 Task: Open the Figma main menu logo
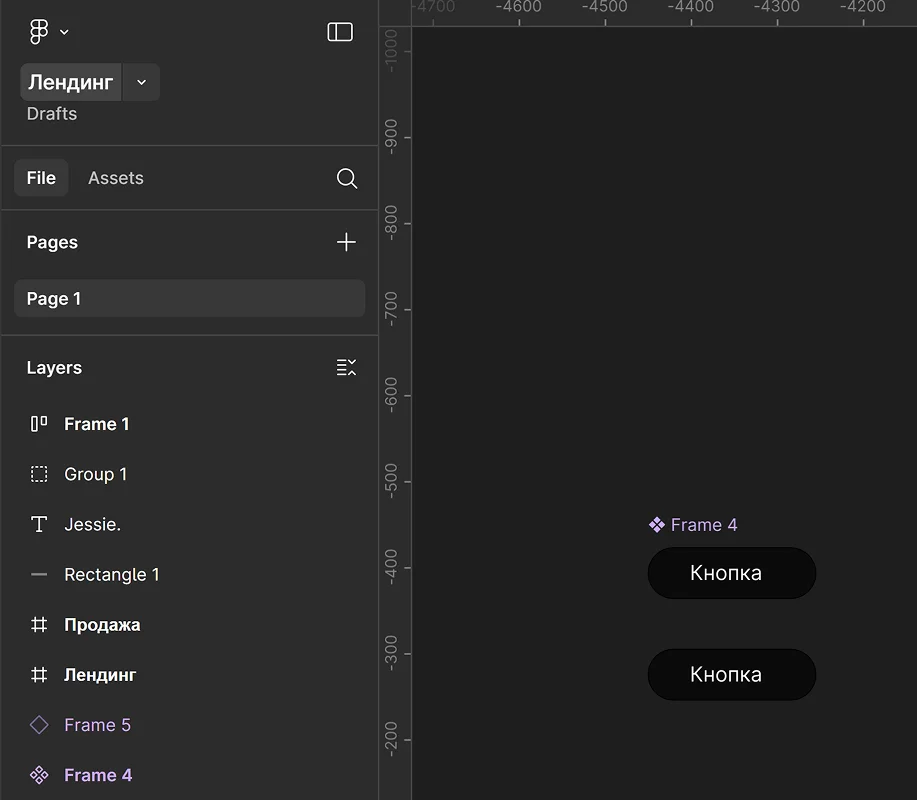click(x=39, y=32)
